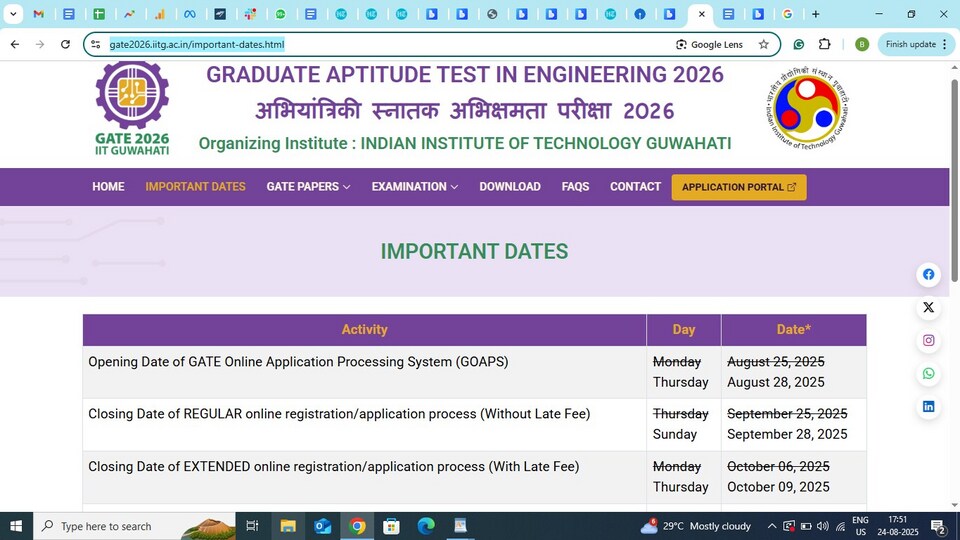This screenshot has width=960, height=540.
Task: Open the Chrome profile avatar B
Action: pos(862,44)
